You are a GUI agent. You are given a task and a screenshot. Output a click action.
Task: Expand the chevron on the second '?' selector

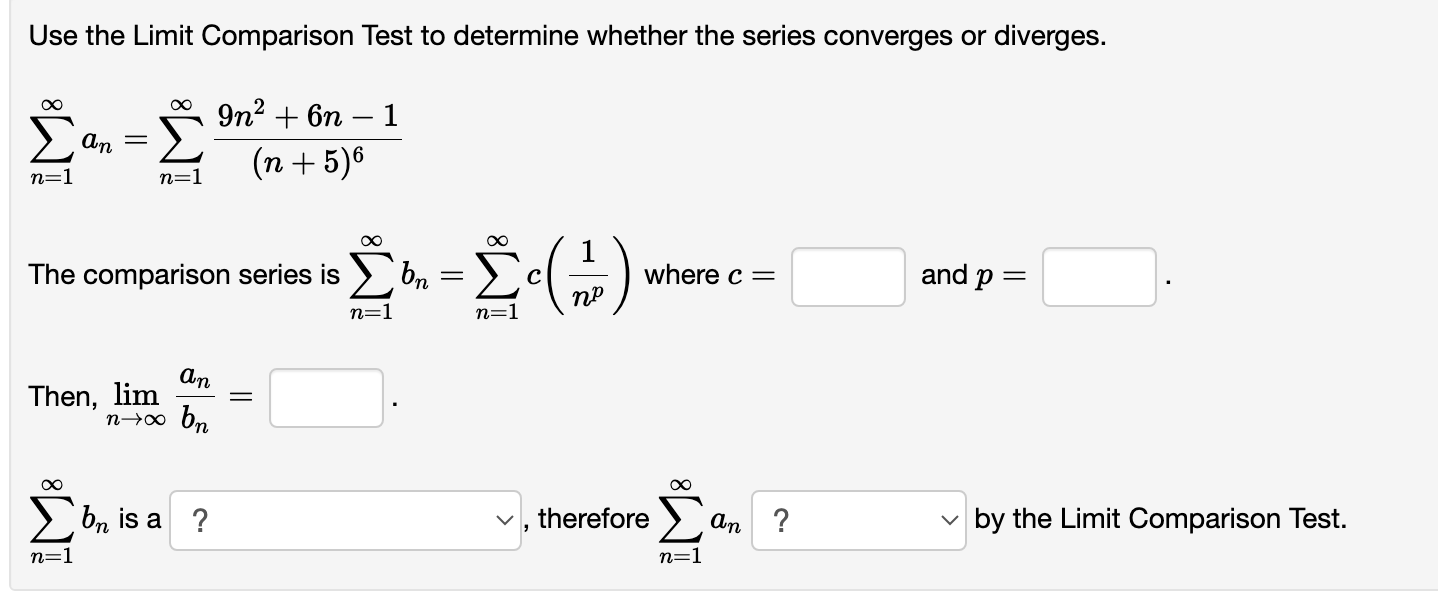click(949, 519)
